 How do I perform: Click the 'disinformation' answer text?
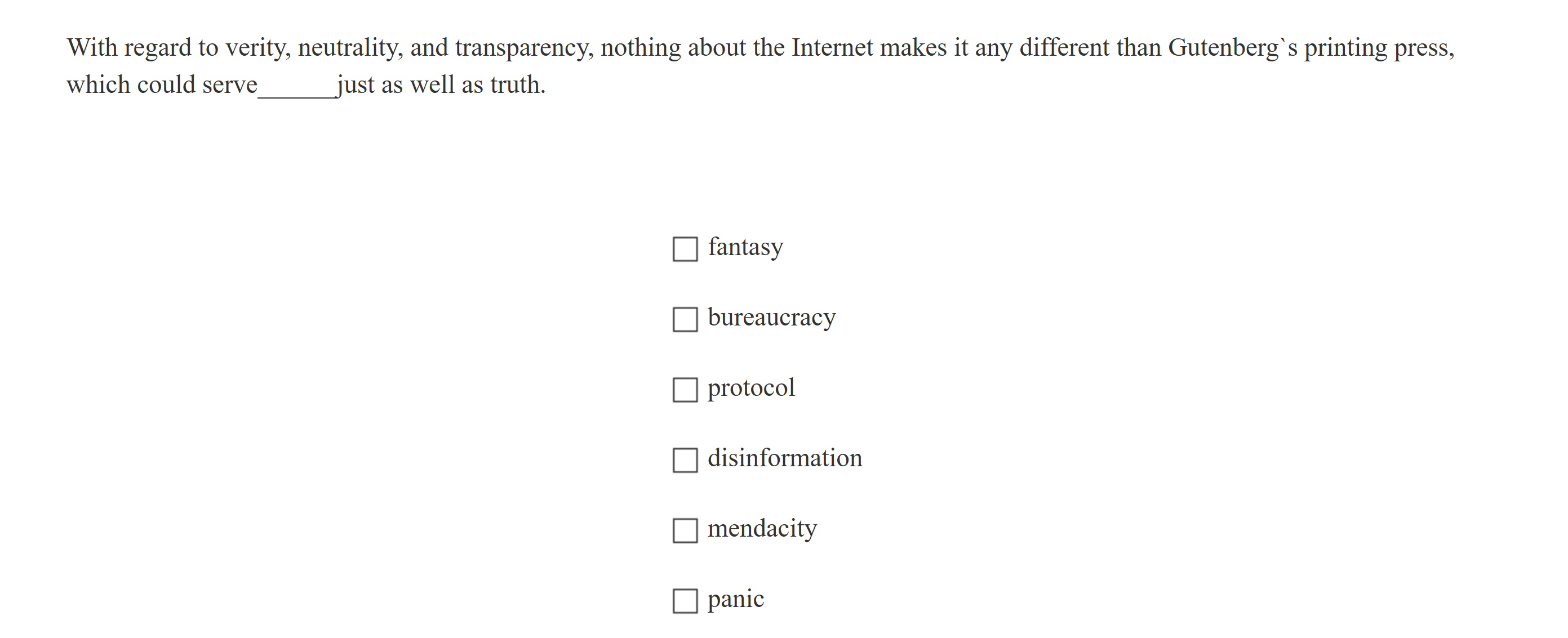[785, 458]
